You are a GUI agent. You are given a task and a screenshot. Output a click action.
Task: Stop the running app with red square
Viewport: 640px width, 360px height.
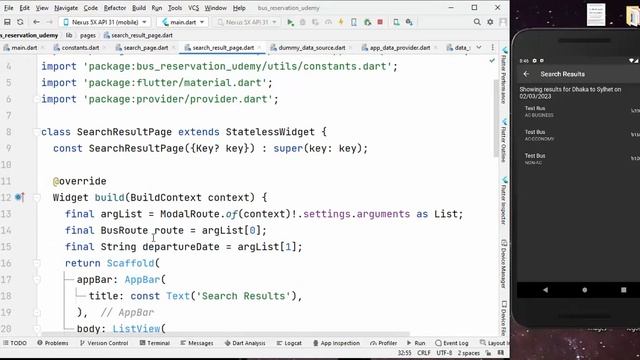pyautogui.click(x=380, y=22)
